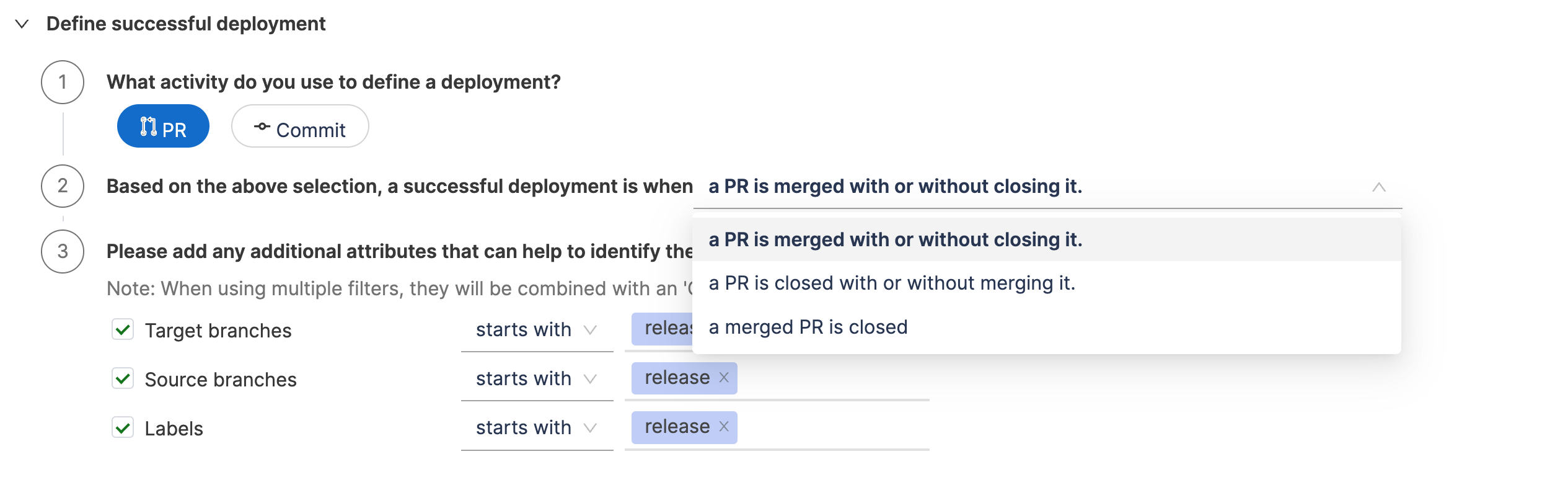Uncheck the Target branches checkbox
Viewport: 1568px width, 490px height.
(123, 329)
